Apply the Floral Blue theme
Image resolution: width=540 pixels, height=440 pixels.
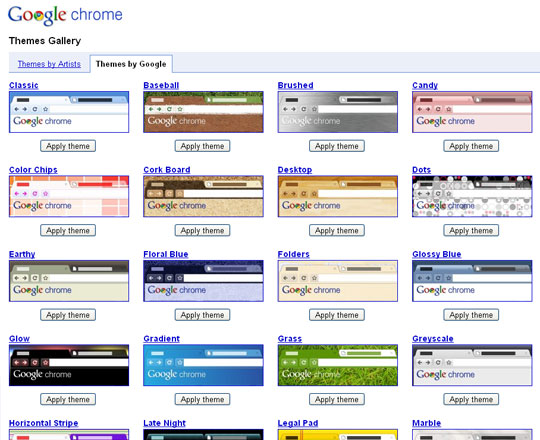202,315
